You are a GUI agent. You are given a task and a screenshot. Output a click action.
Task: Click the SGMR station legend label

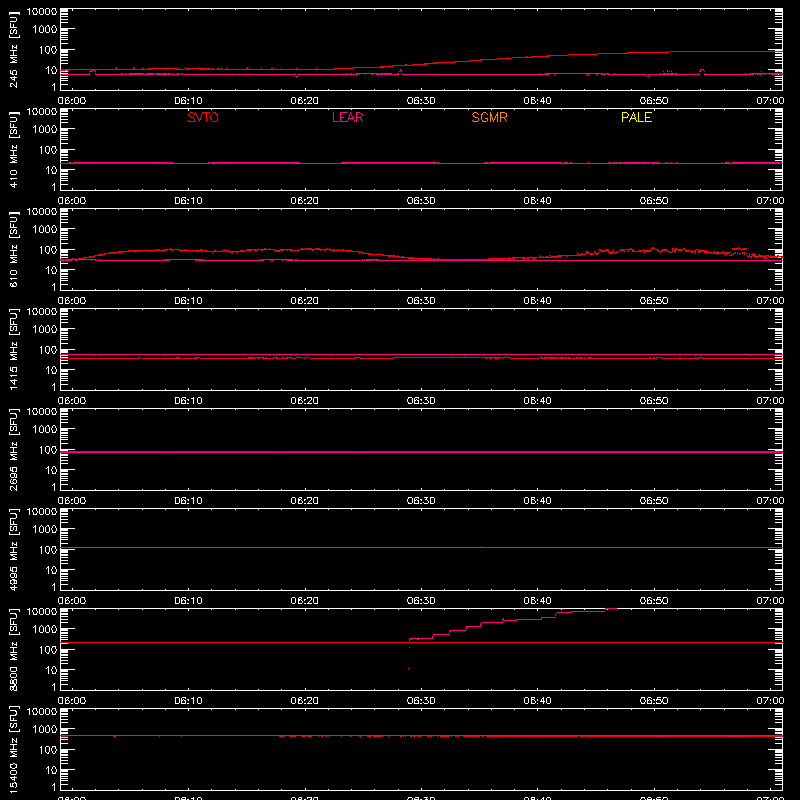489,117
